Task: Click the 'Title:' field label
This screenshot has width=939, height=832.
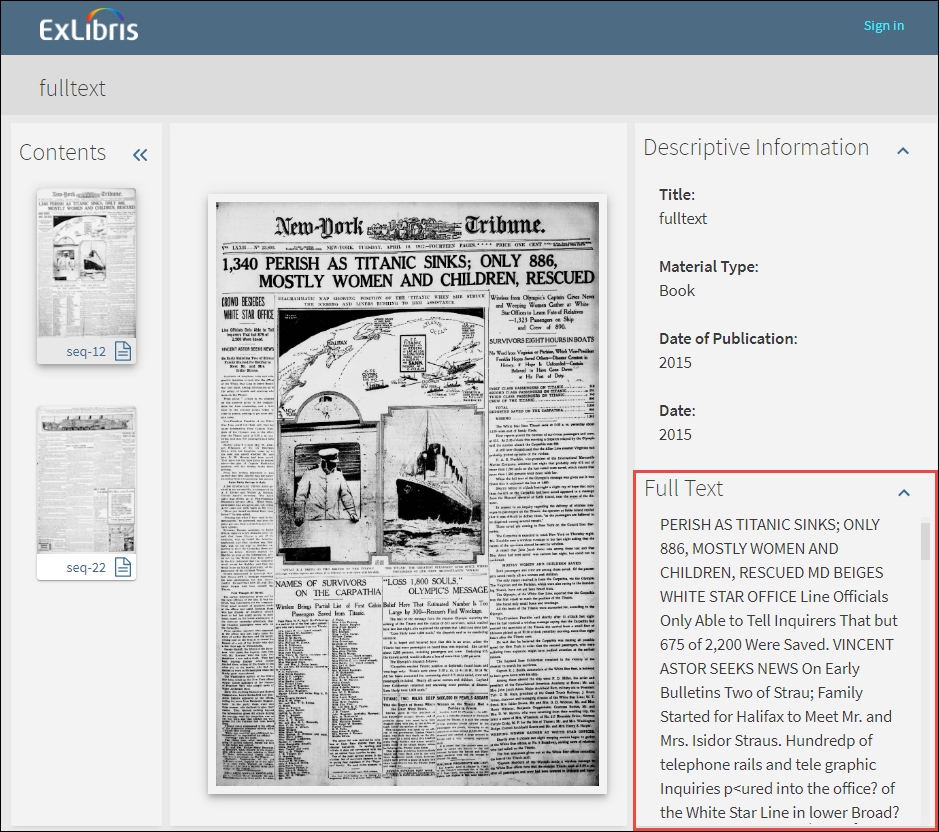Action: click(x=677, y=195)
